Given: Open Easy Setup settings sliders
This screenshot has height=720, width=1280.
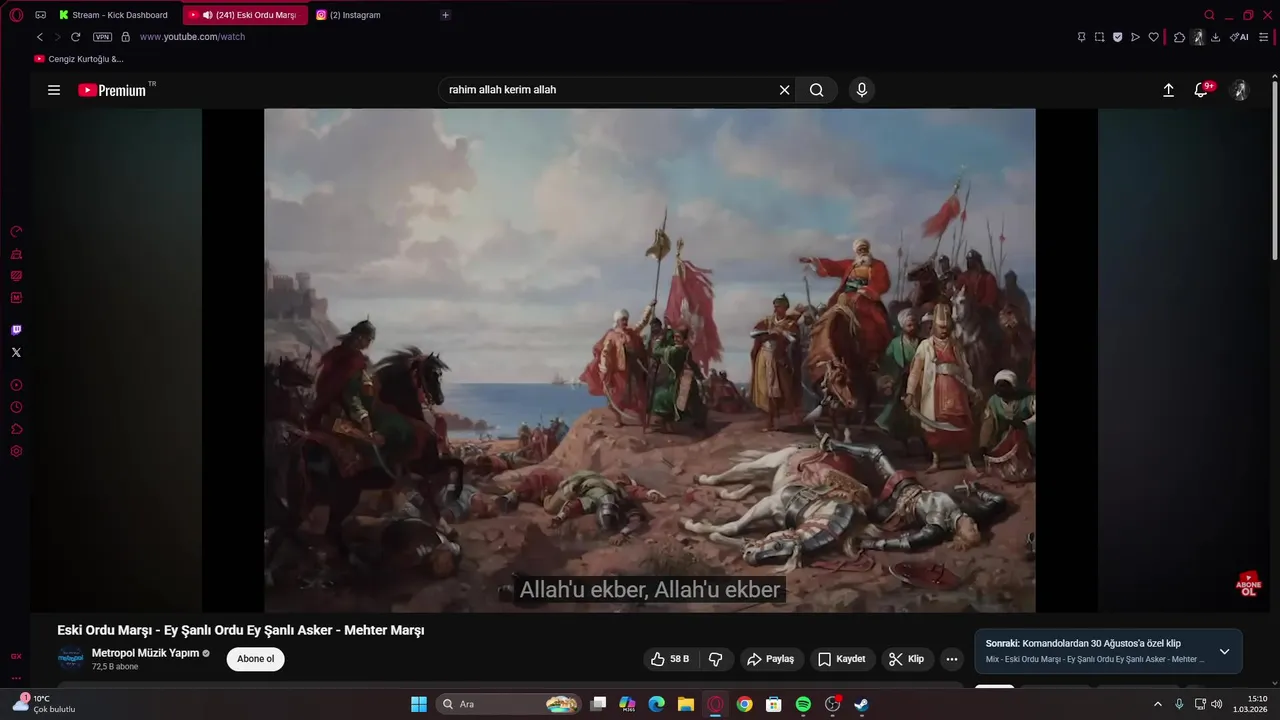Looking at the screenshot, I should (1263, 37).
